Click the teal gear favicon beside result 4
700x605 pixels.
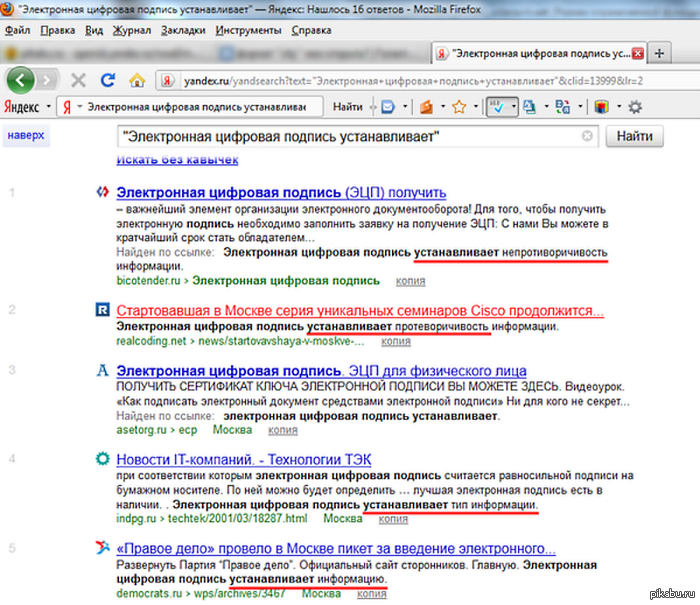[103, 459]
